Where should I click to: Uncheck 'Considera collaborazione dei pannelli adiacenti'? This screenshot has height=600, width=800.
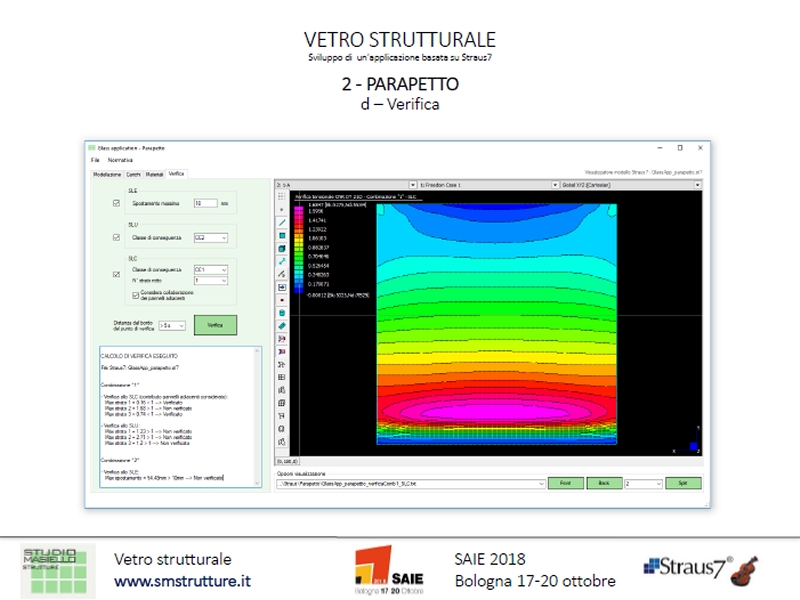pos(135,294)
